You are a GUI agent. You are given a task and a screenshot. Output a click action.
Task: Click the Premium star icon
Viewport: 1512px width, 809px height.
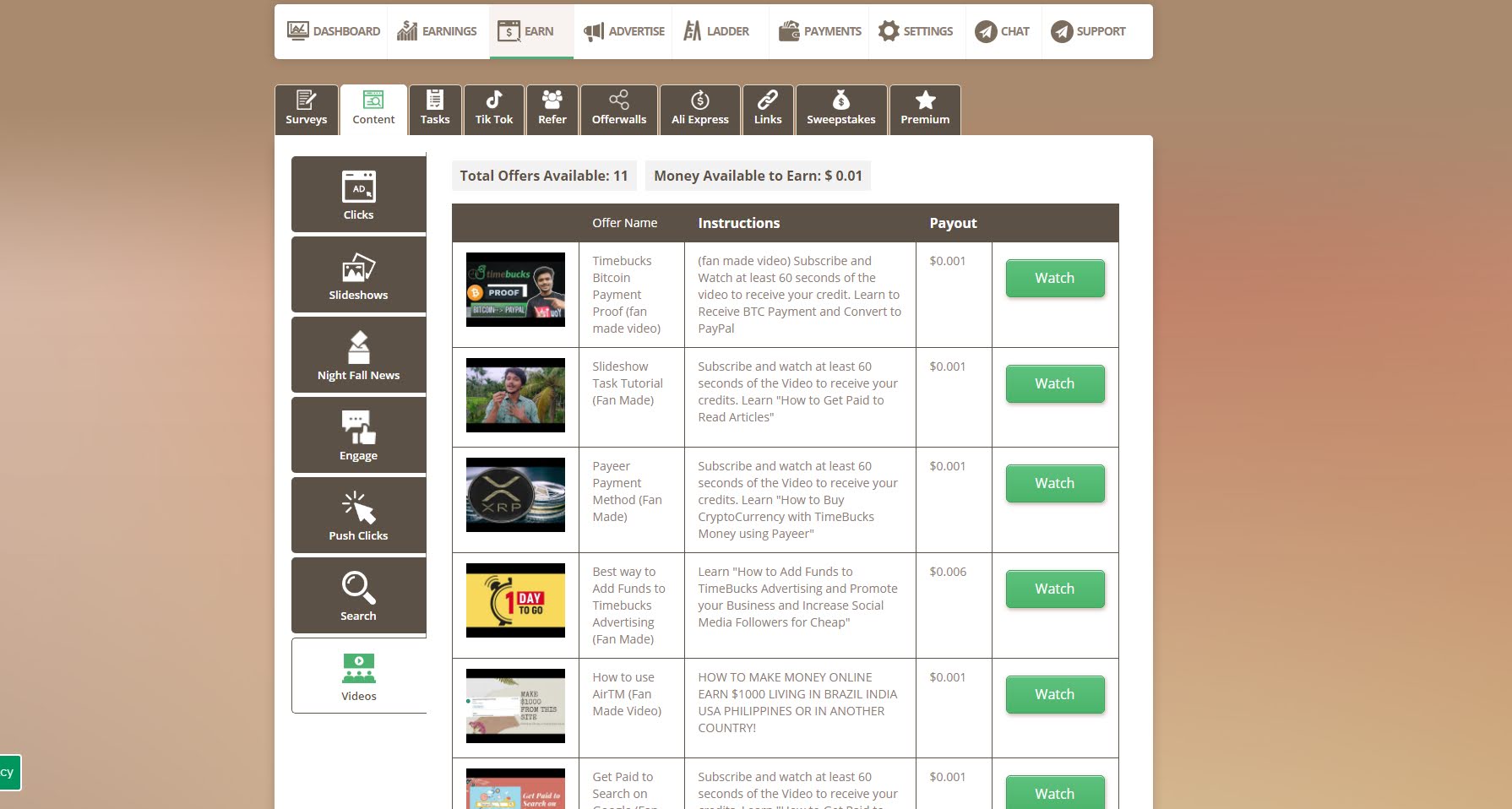[926, 100]
